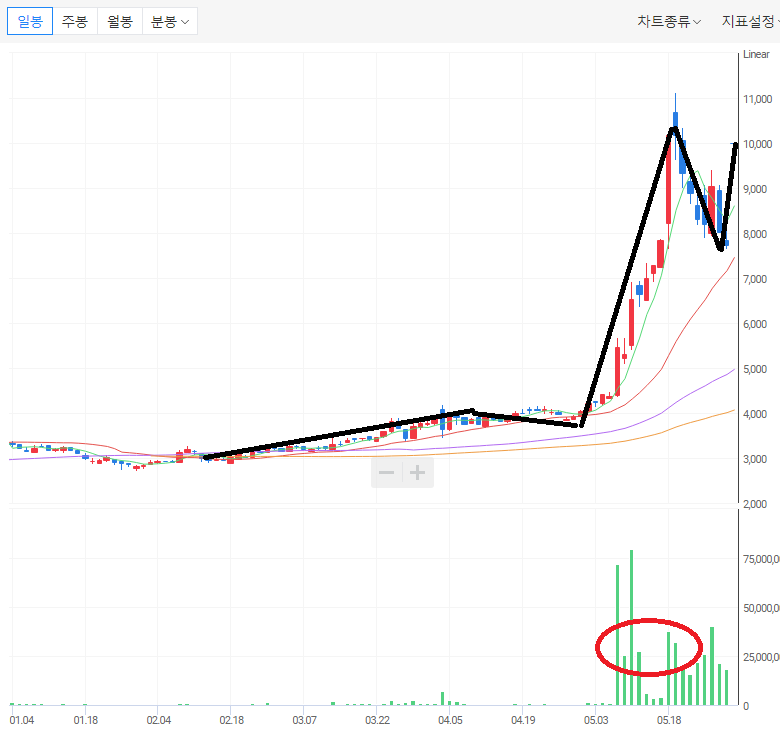The height and width of the screenshot is (732, 780).
Task: Switch to the 주봉 weekly chart tab
Action: pyautogui.click(x=75, y=21)
